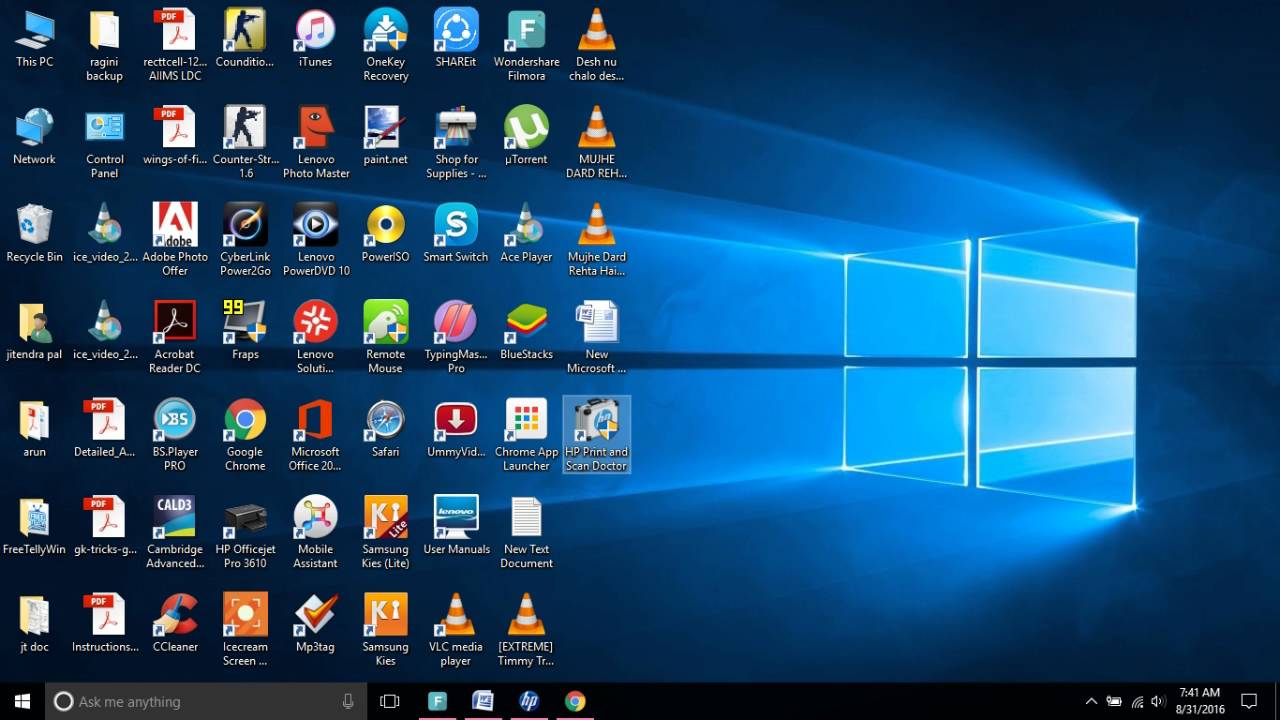The image size is (1280, 720).
Task: Open the Control Panel icon
Action: [x=104, y=143]
